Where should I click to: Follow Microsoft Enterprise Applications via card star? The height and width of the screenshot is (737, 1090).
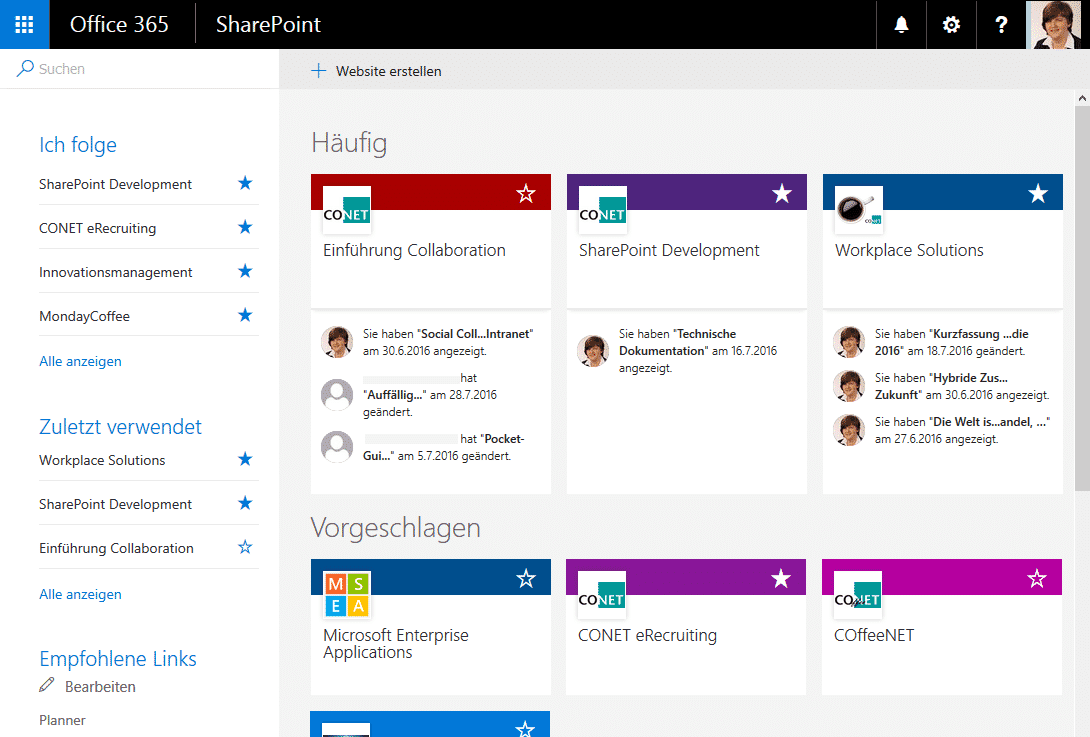(x=526, y=578)
